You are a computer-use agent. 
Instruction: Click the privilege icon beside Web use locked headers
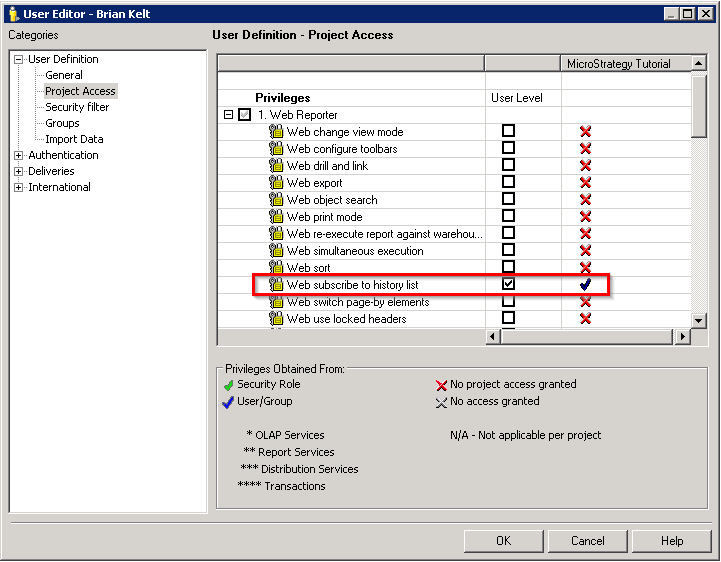276,319
